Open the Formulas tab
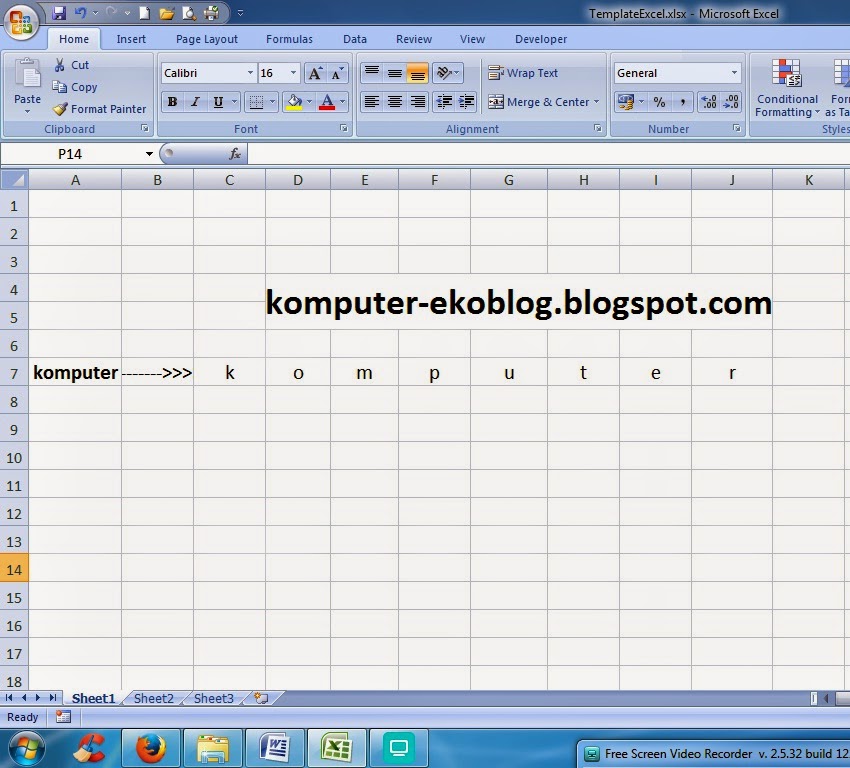The width and height of the screenshot is (850, 768). 289,39
